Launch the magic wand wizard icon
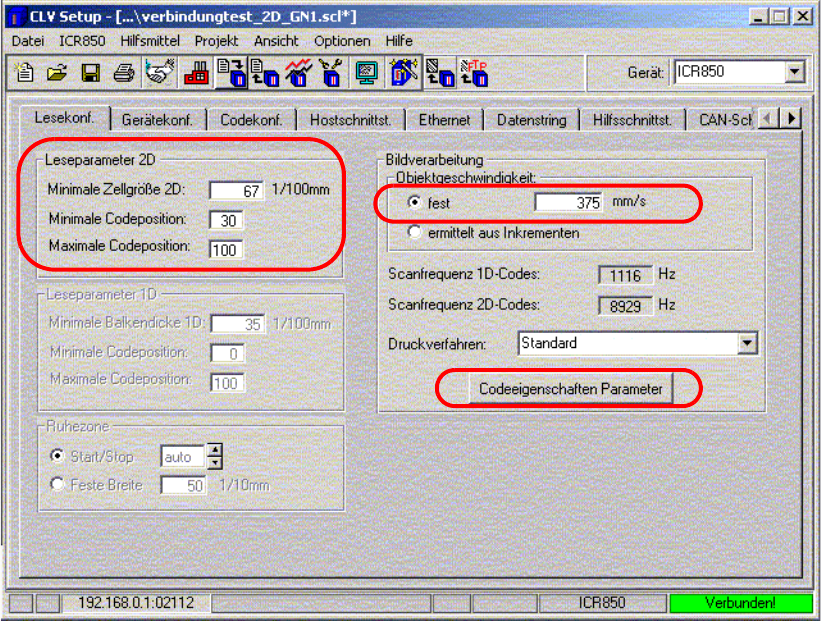821x621 pixels. point(404,72)
